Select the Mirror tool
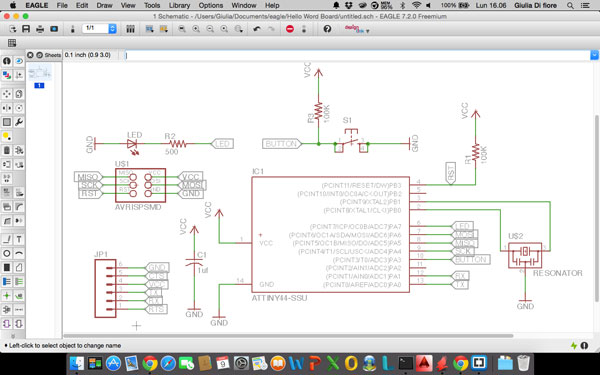600x375 pixels. pos(7,108)
